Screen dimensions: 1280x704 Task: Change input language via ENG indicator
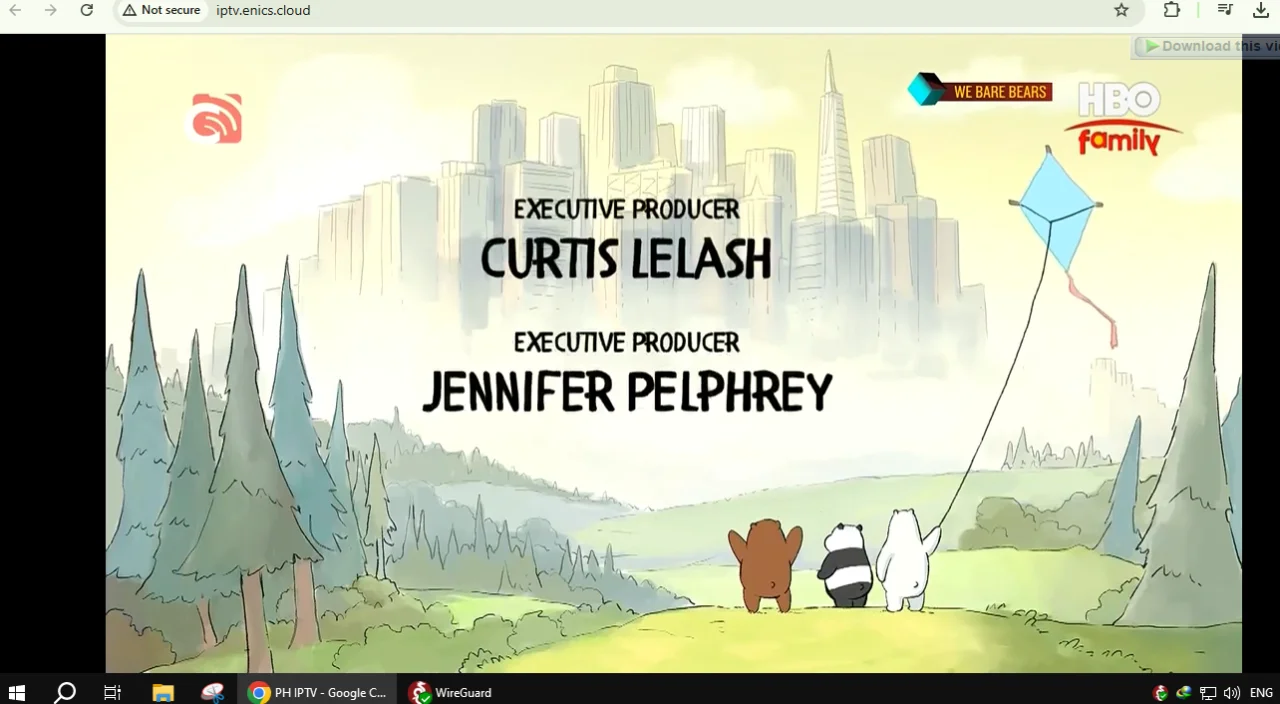[x=1261, y=692]
